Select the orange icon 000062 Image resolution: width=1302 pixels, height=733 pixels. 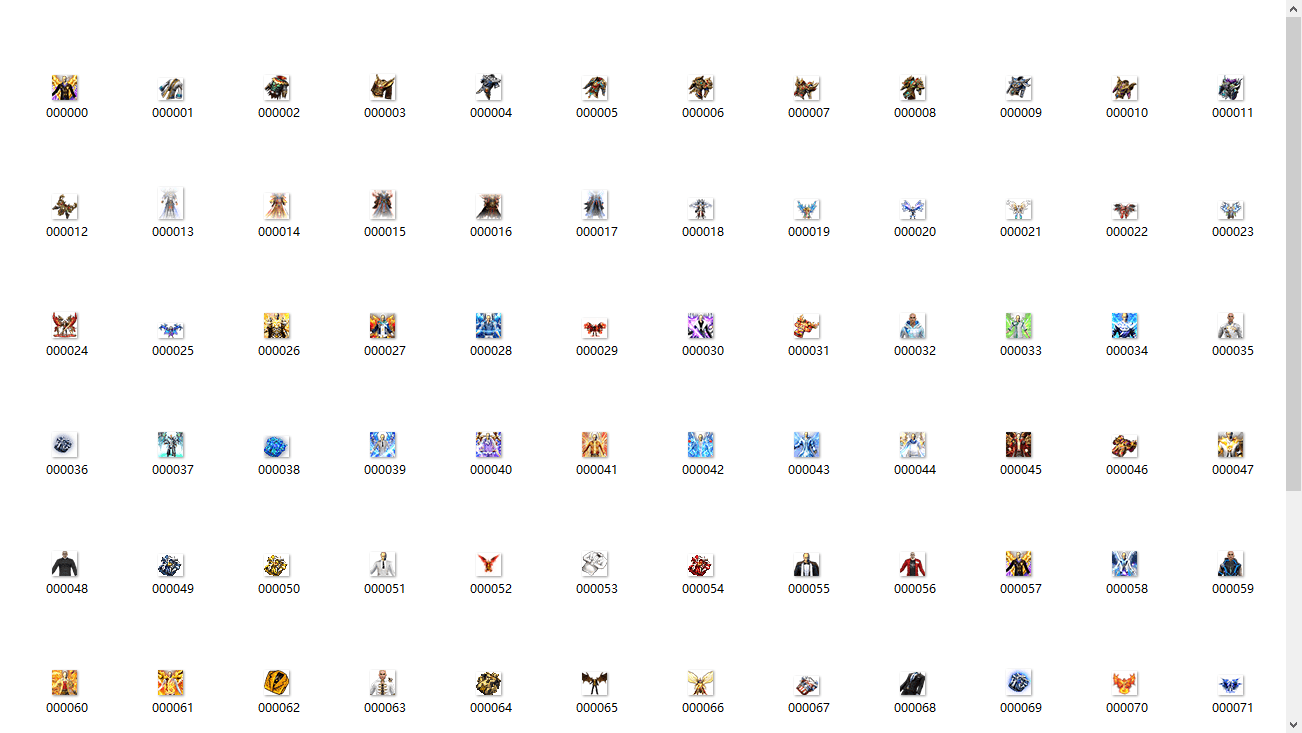[278, 683]
